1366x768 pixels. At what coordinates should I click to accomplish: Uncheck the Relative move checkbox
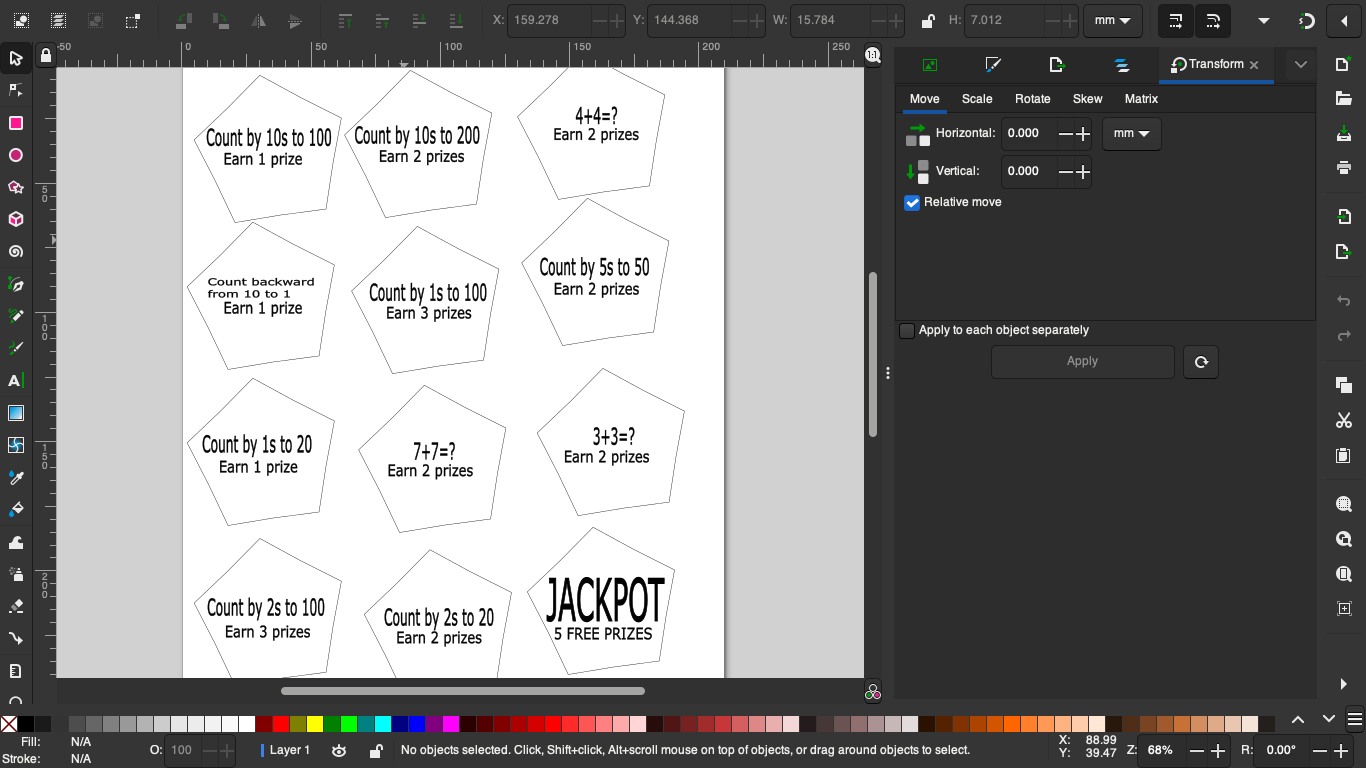tap(912, 202)
